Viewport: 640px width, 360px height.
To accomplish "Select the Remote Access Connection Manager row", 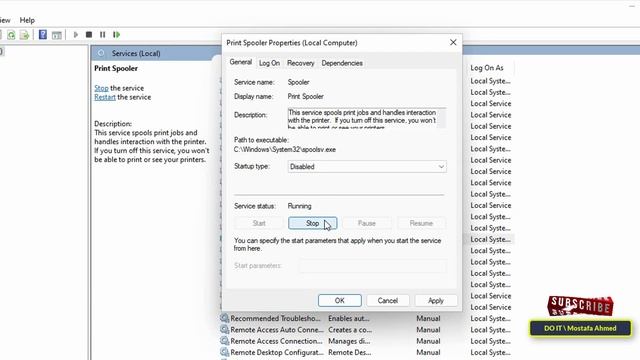I will click(x=366, y=341).
